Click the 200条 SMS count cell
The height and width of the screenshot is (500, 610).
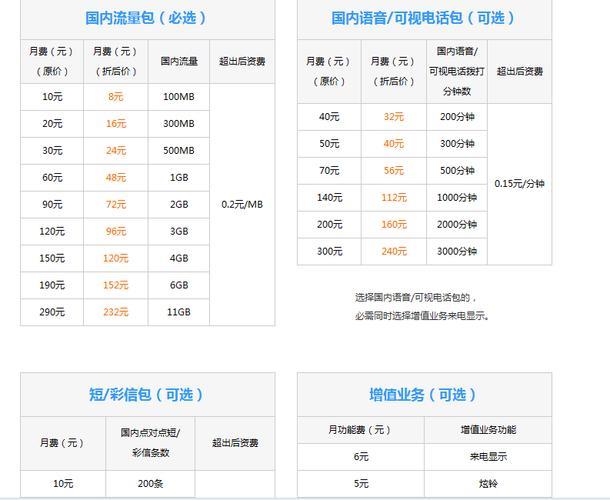(150, 483)
